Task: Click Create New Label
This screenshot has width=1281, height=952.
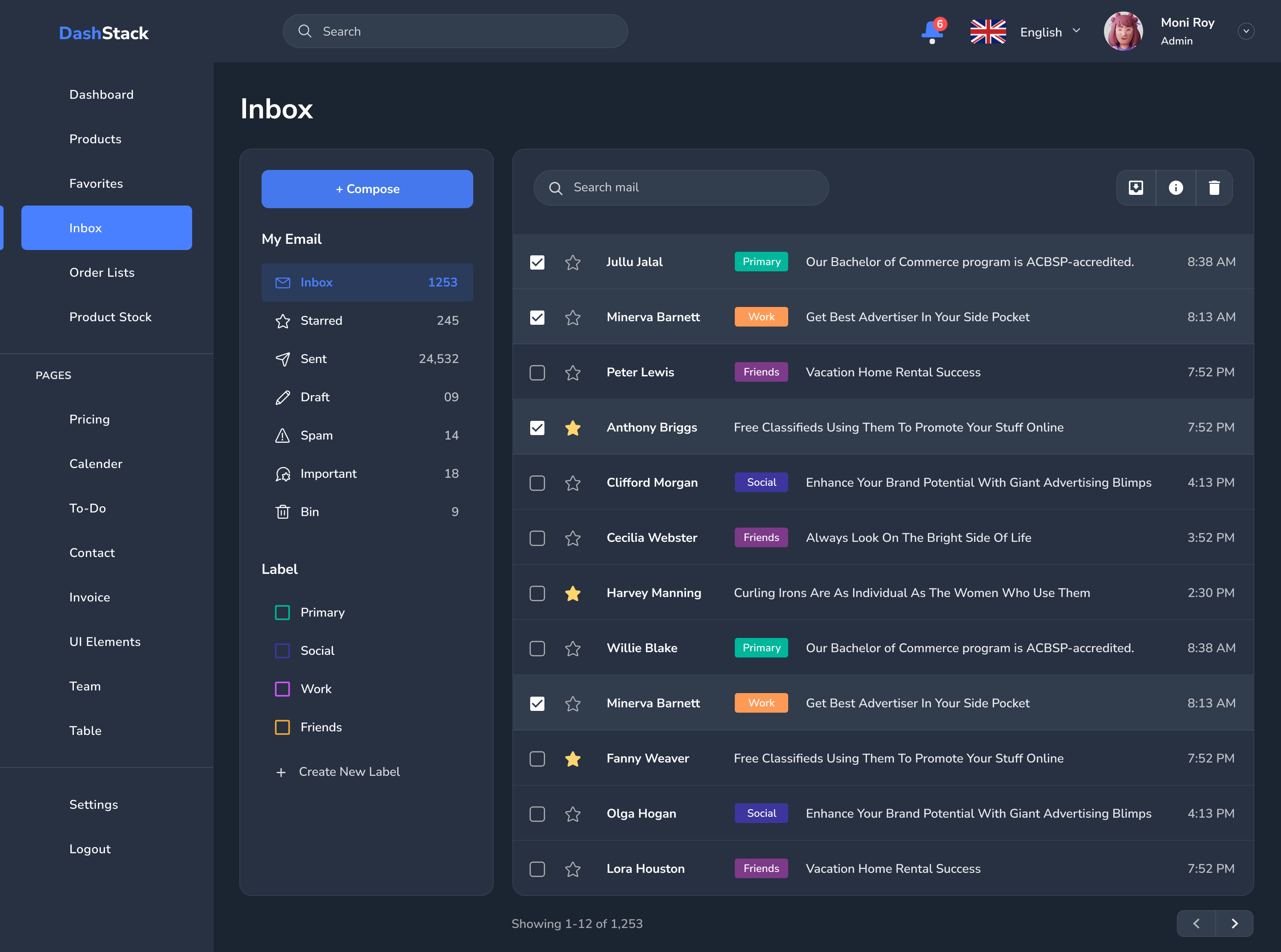Action: pos(338,772)
